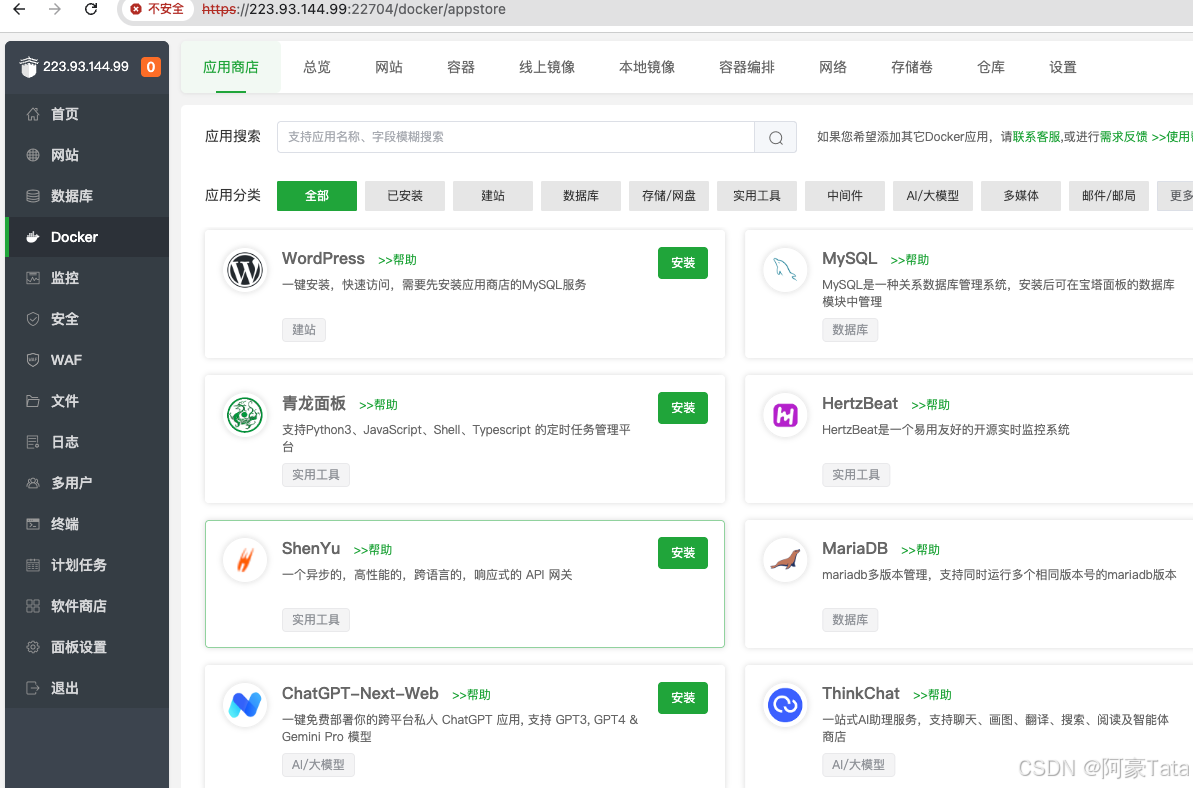Open 日志 in the sidebar

point(87,443)
